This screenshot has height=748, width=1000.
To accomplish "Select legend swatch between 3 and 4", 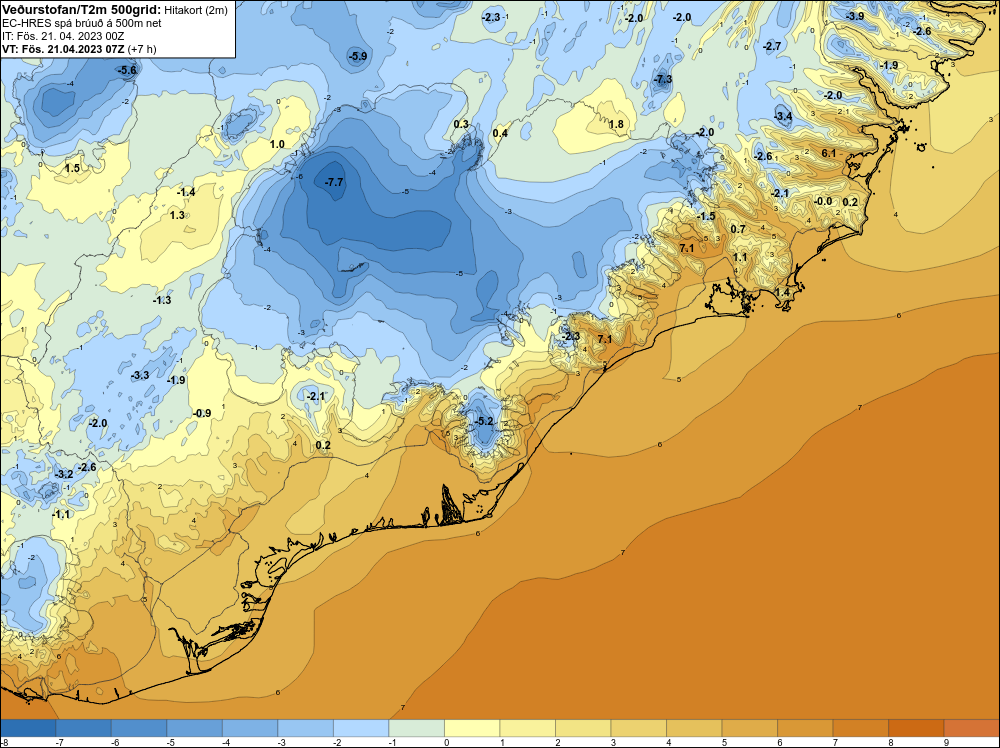I will pos(638,728).
